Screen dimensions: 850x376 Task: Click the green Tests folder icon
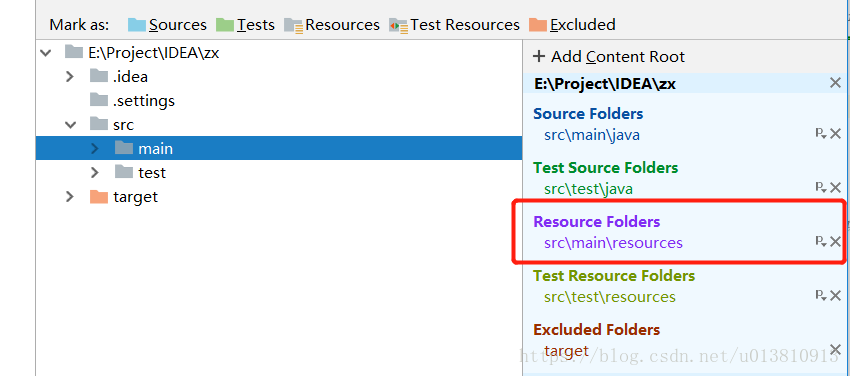(x=225, y=25)
